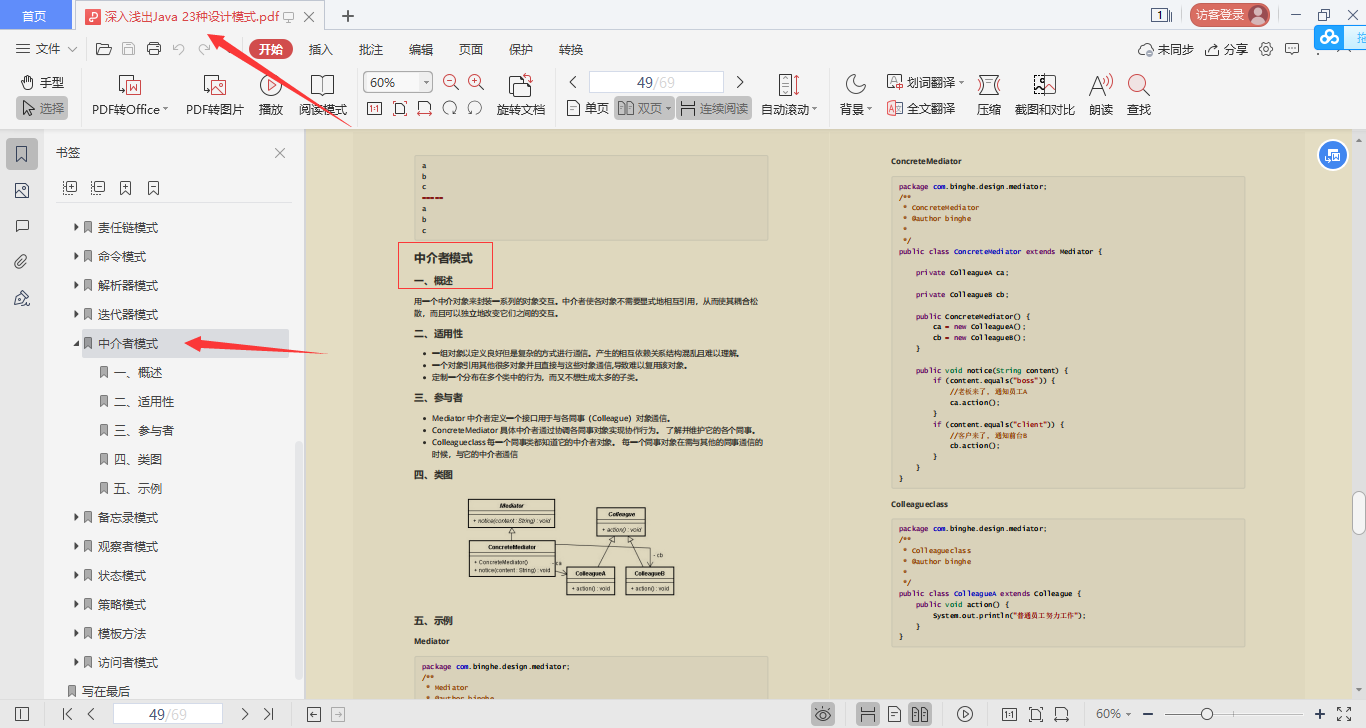Open the bookmarks sidebar panel icon
The height and width of the screenshot is (728, 1366).
pyautogui.click(x=22, y=154)
